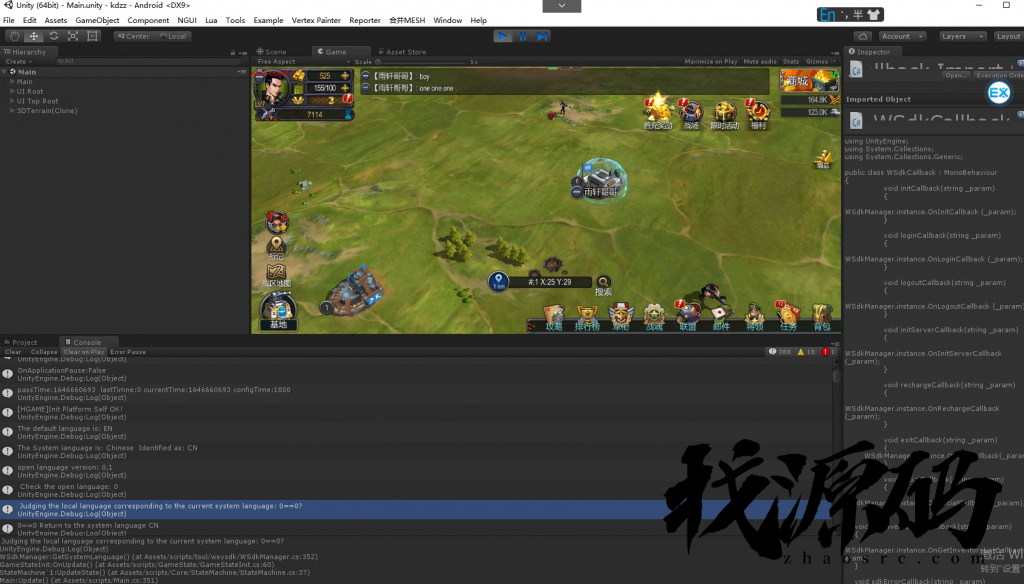The height and width of the screenshot is (584, 1024).
Task: Switch to the Asset Store tab
Action: point(402,52)
